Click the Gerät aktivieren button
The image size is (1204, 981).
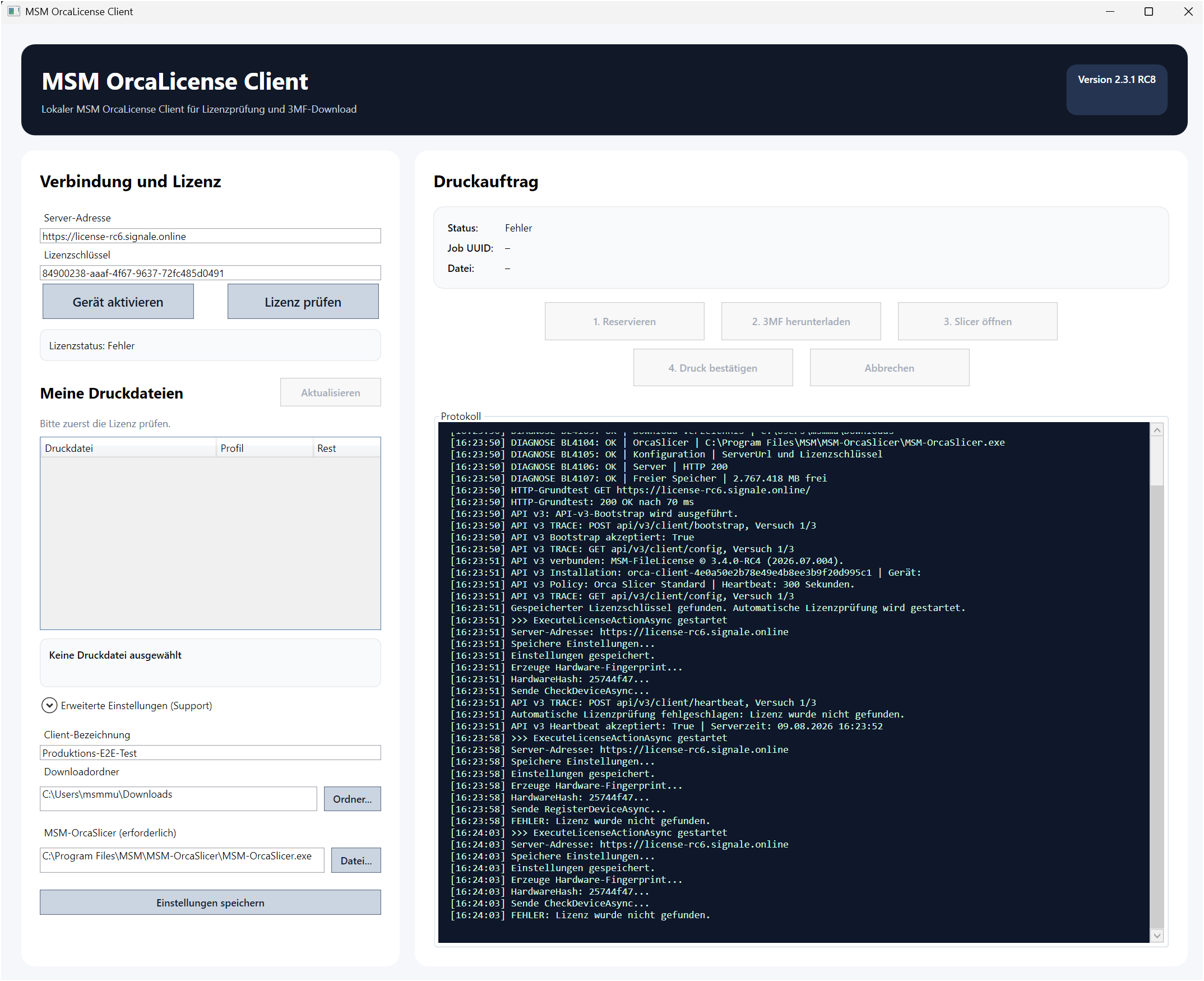point(118,302)
